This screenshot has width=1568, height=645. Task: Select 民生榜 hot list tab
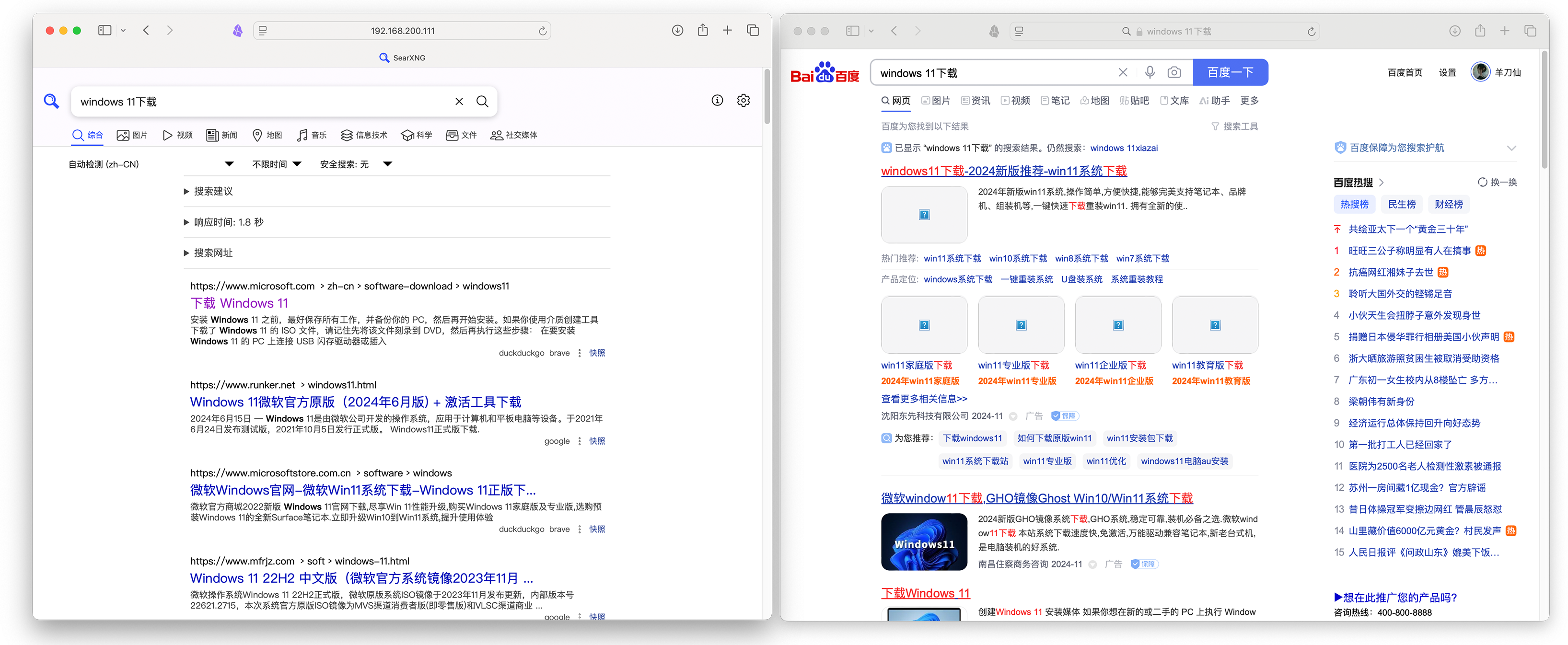click(x=1401, y=205)
